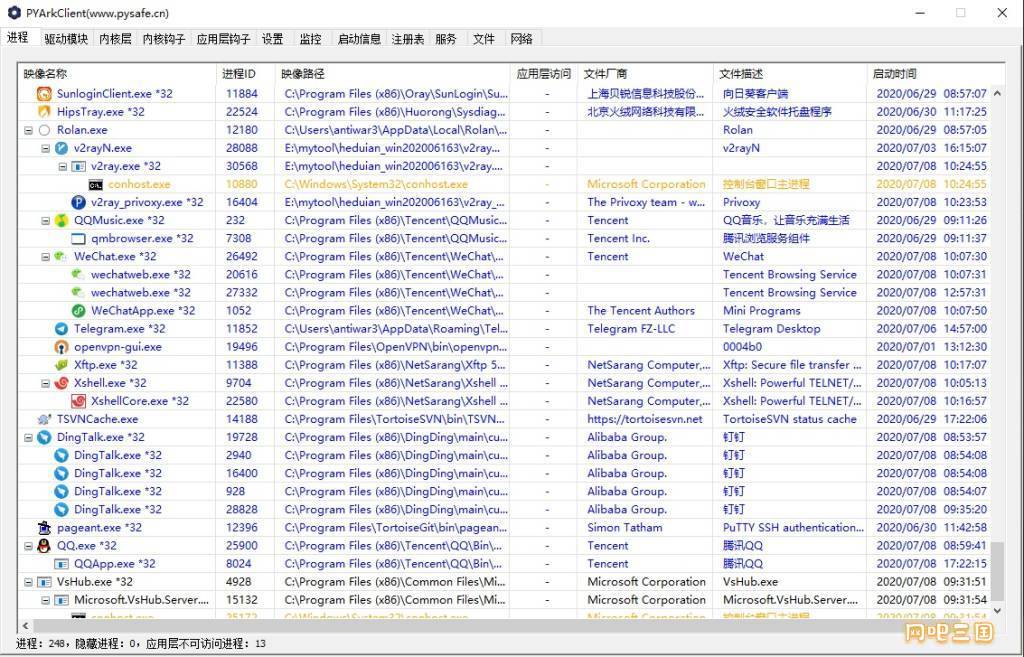Viewport: 1024px width, 657px height.
Task: Sort by 进程ID column header
Action: click(246, 74)
